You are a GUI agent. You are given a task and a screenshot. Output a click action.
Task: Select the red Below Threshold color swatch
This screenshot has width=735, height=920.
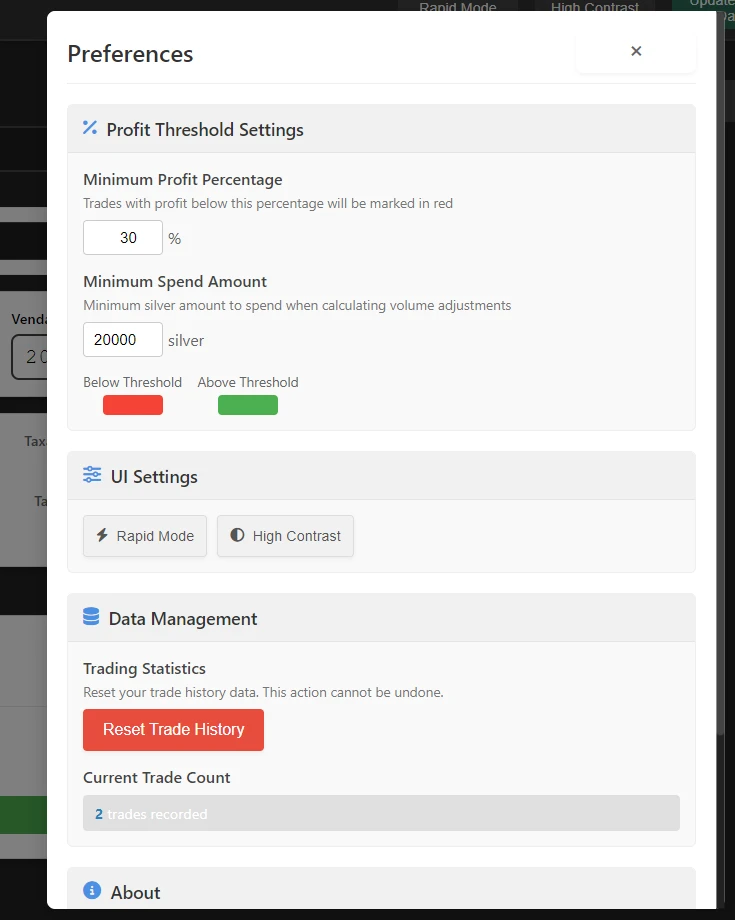pos(133,405)
